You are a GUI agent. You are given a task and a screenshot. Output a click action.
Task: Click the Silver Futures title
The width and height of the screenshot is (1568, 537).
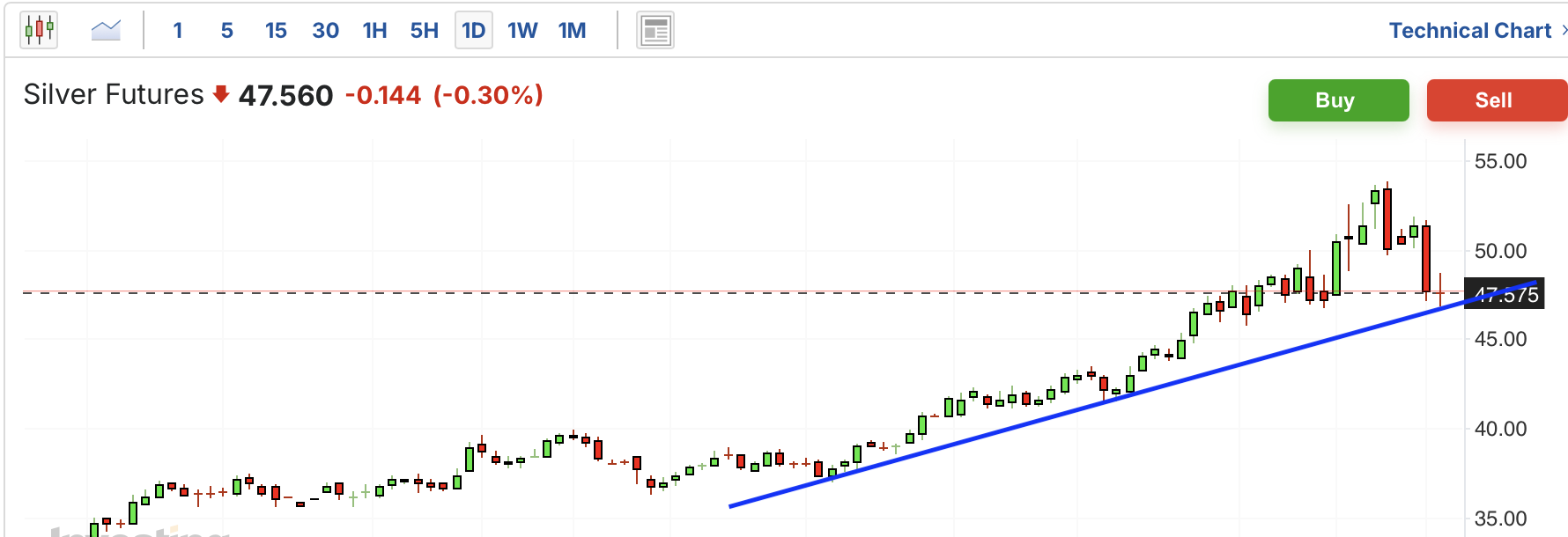coord(114,94)
